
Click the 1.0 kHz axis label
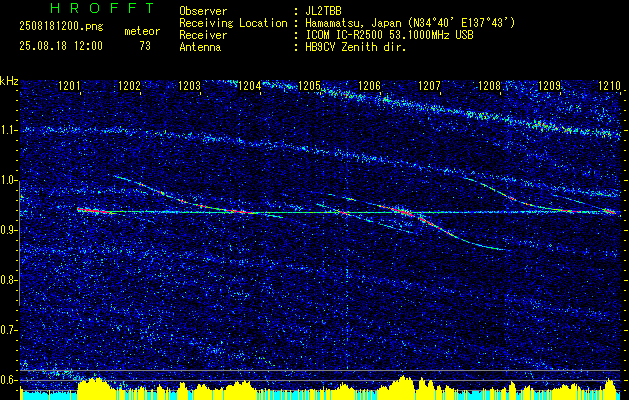point(9,180)
